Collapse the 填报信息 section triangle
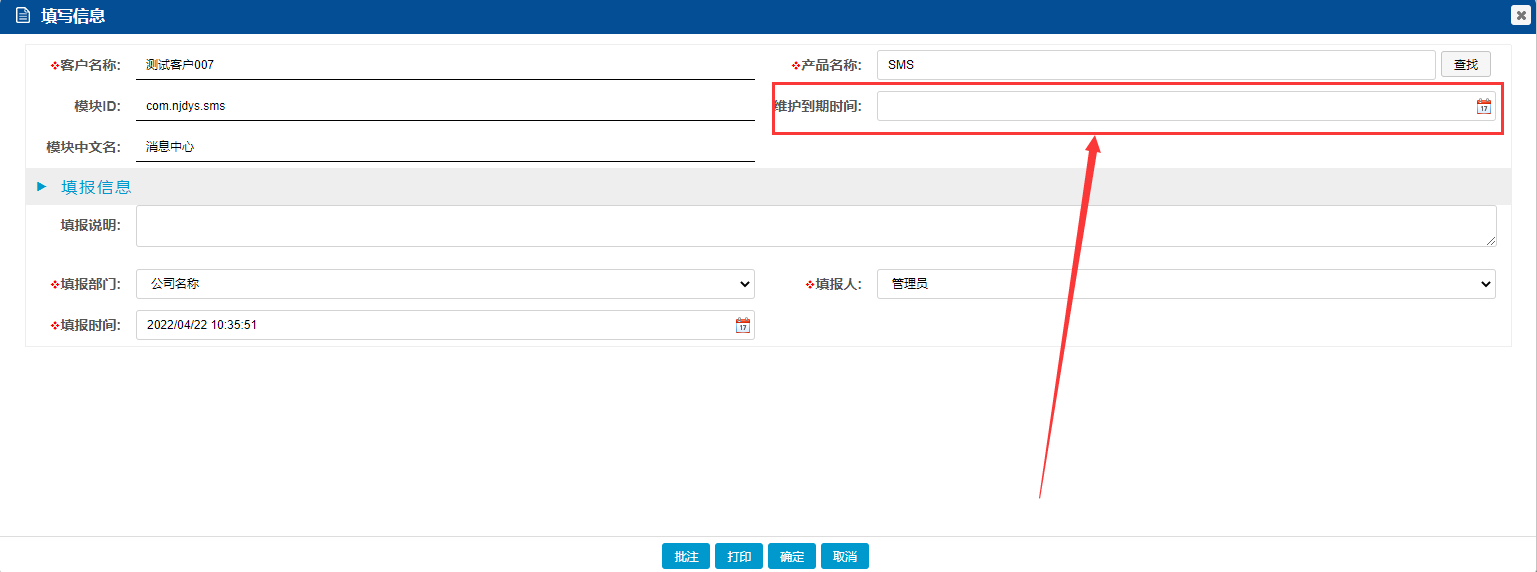 tap(42, 186)
